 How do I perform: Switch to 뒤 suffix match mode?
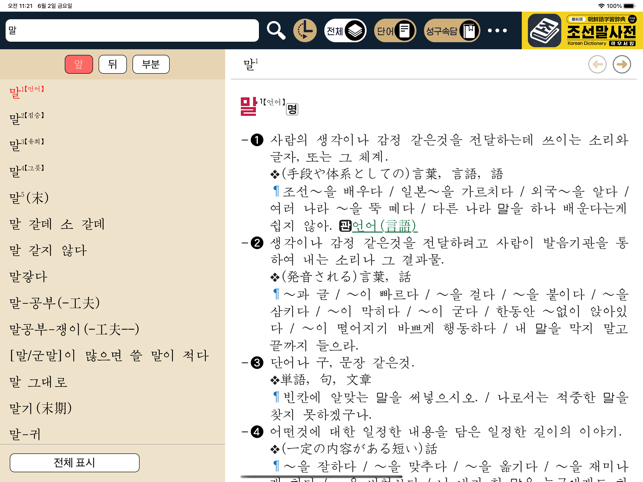[x=112, y=64]
